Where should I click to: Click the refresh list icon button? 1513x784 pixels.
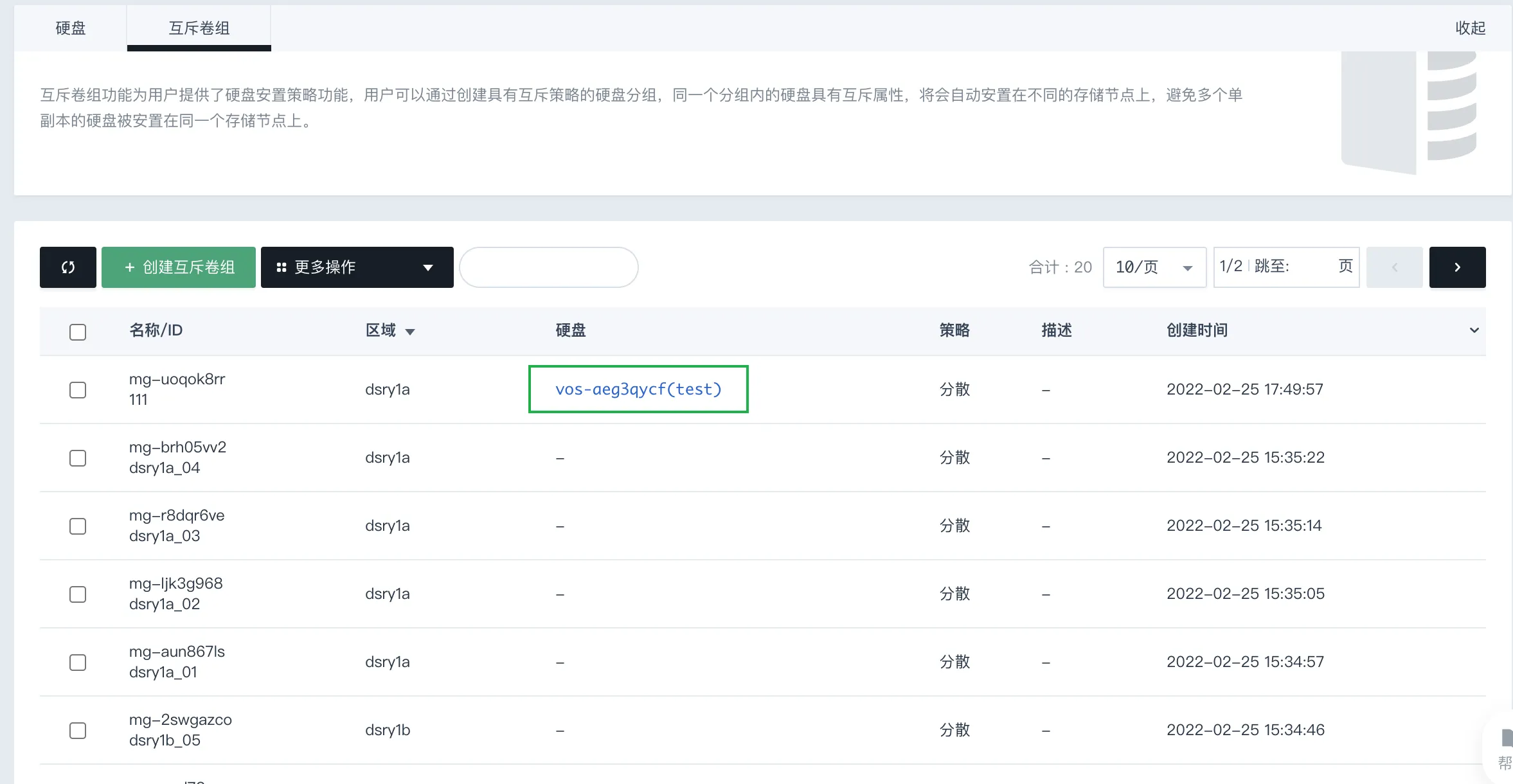click(x=68, y=267)
